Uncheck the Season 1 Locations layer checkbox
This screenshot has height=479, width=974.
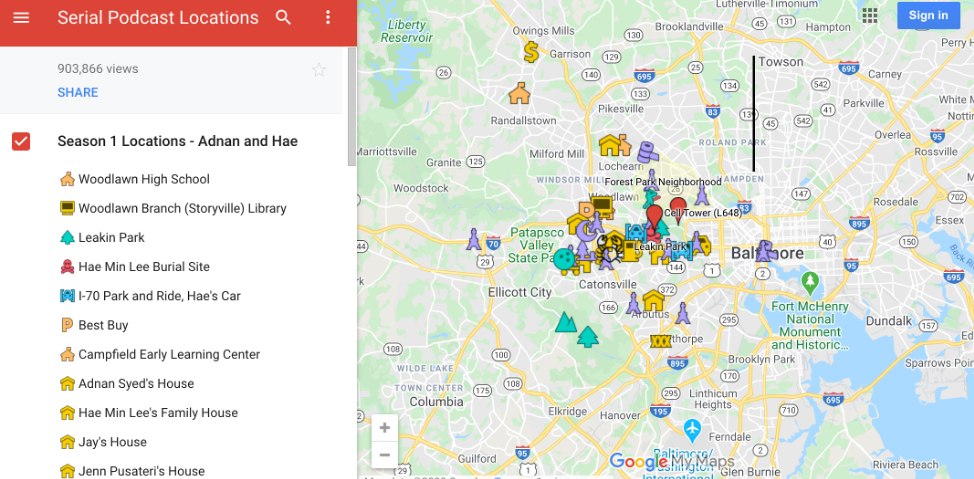pos(21,141)
